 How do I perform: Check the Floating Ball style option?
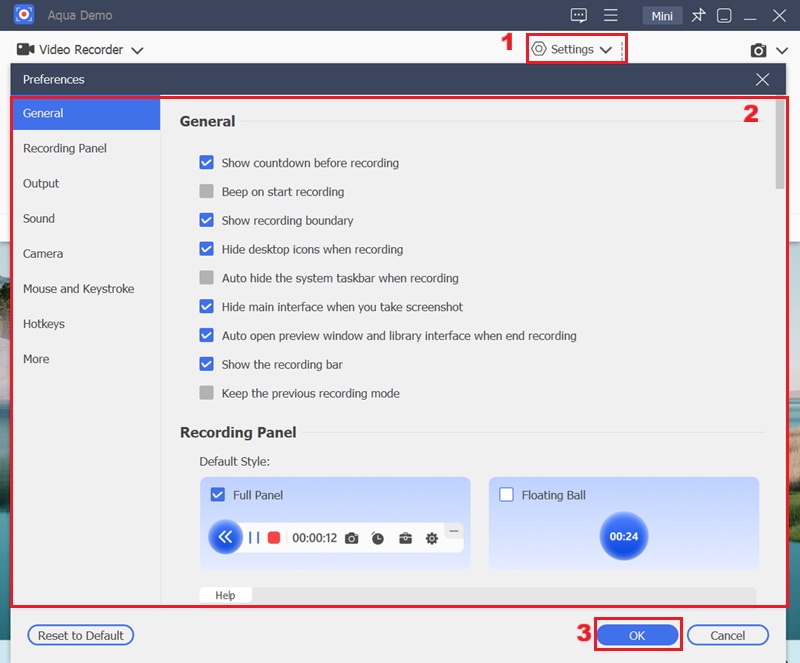(506, 495)
